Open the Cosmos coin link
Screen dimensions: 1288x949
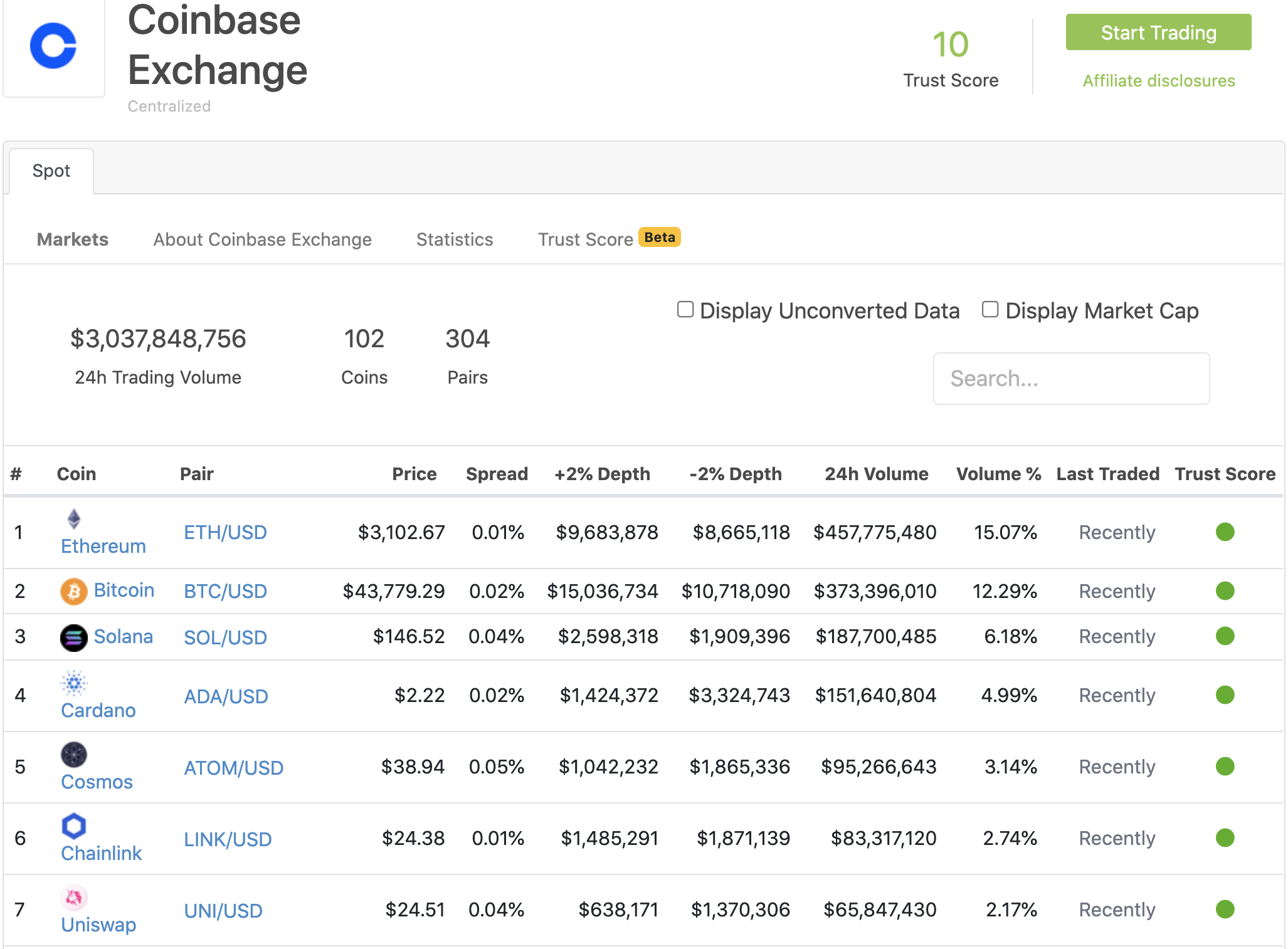click(x=97, y=782)
